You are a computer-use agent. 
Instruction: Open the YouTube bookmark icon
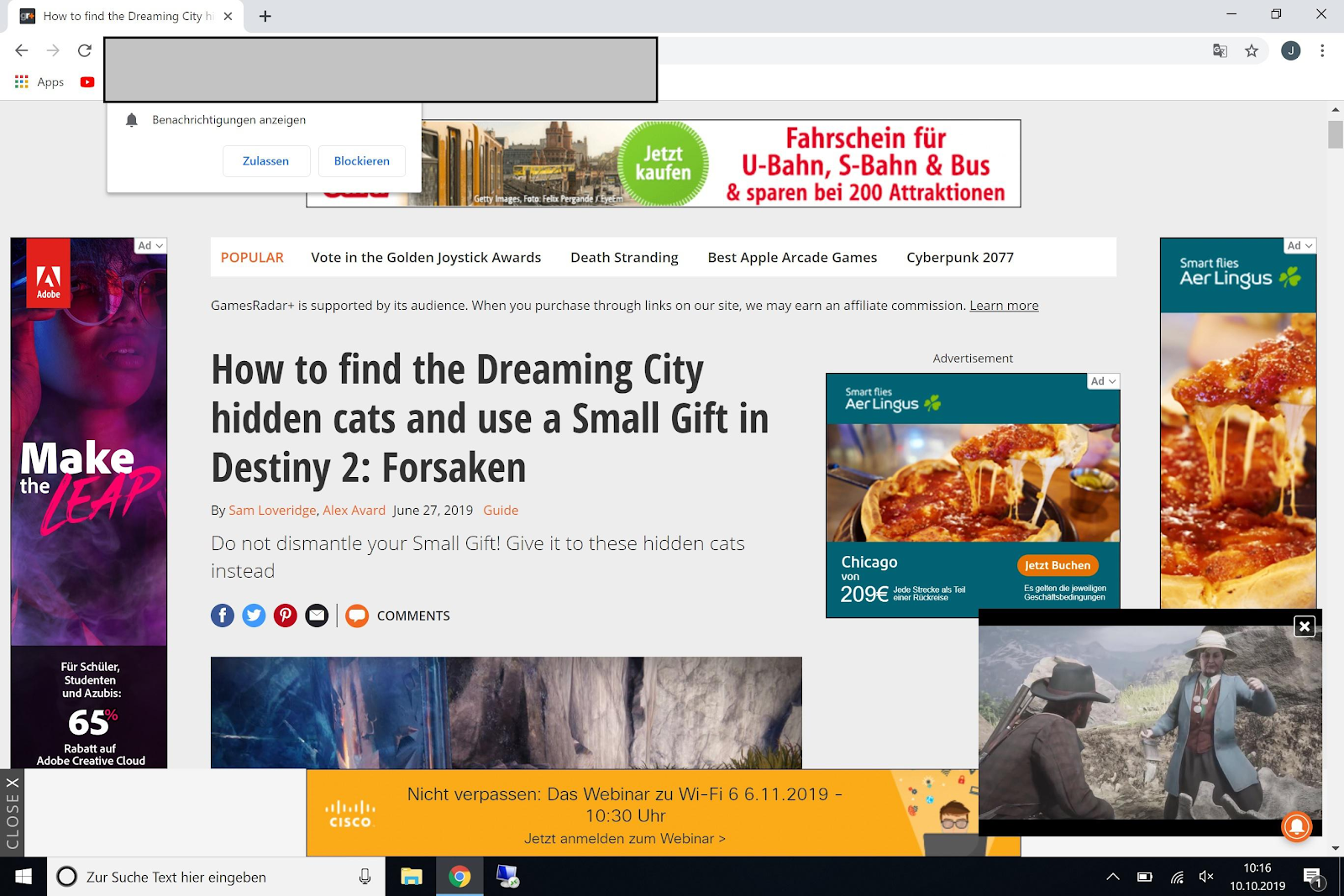(x=87, y=81)
